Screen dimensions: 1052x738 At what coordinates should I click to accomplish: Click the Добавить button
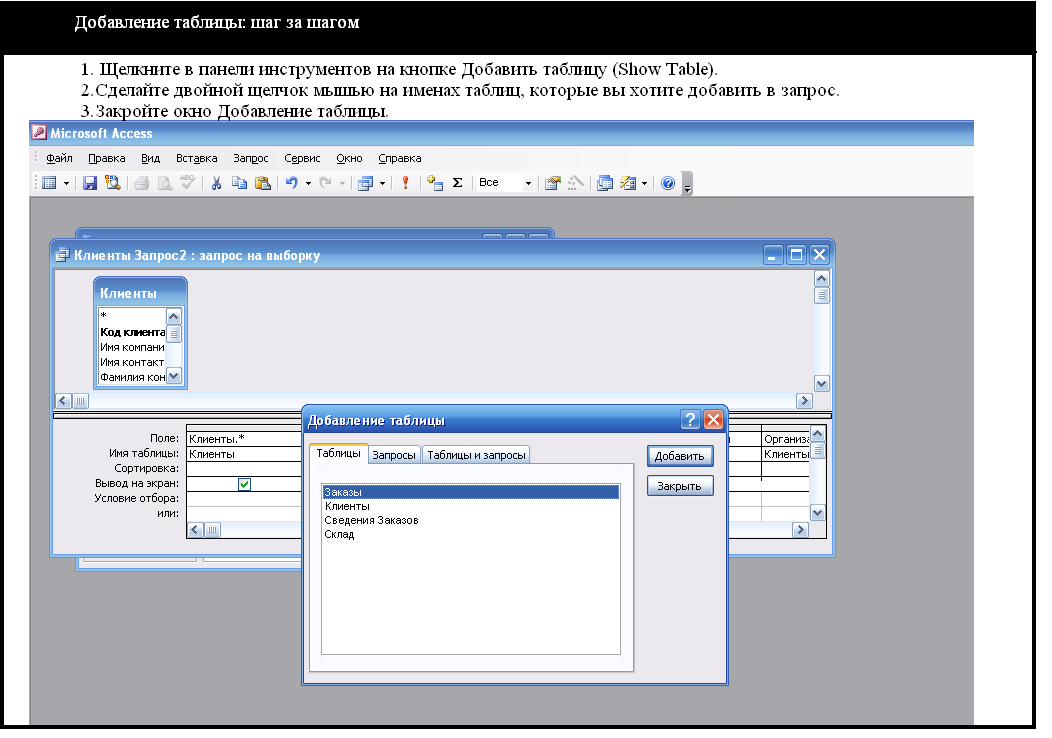[680, 456]
